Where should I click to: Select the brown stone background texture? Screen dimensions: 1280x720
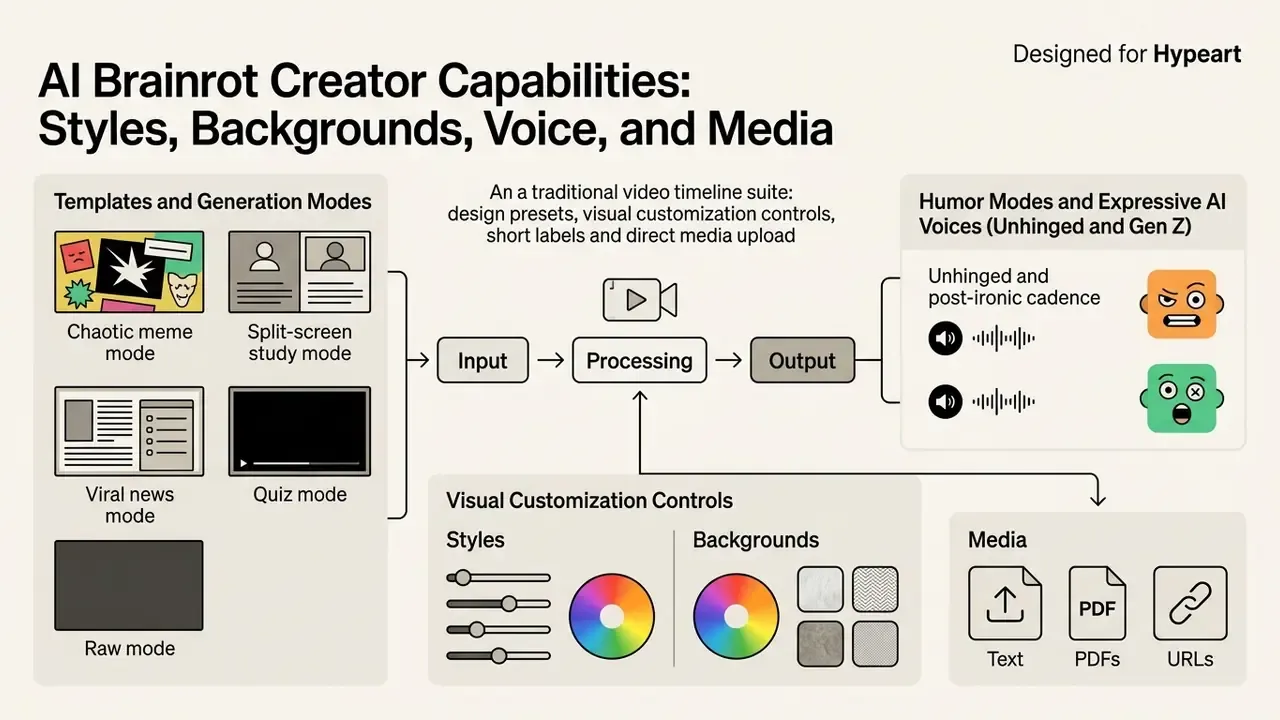pyautogui.click(x=820, y=644)
